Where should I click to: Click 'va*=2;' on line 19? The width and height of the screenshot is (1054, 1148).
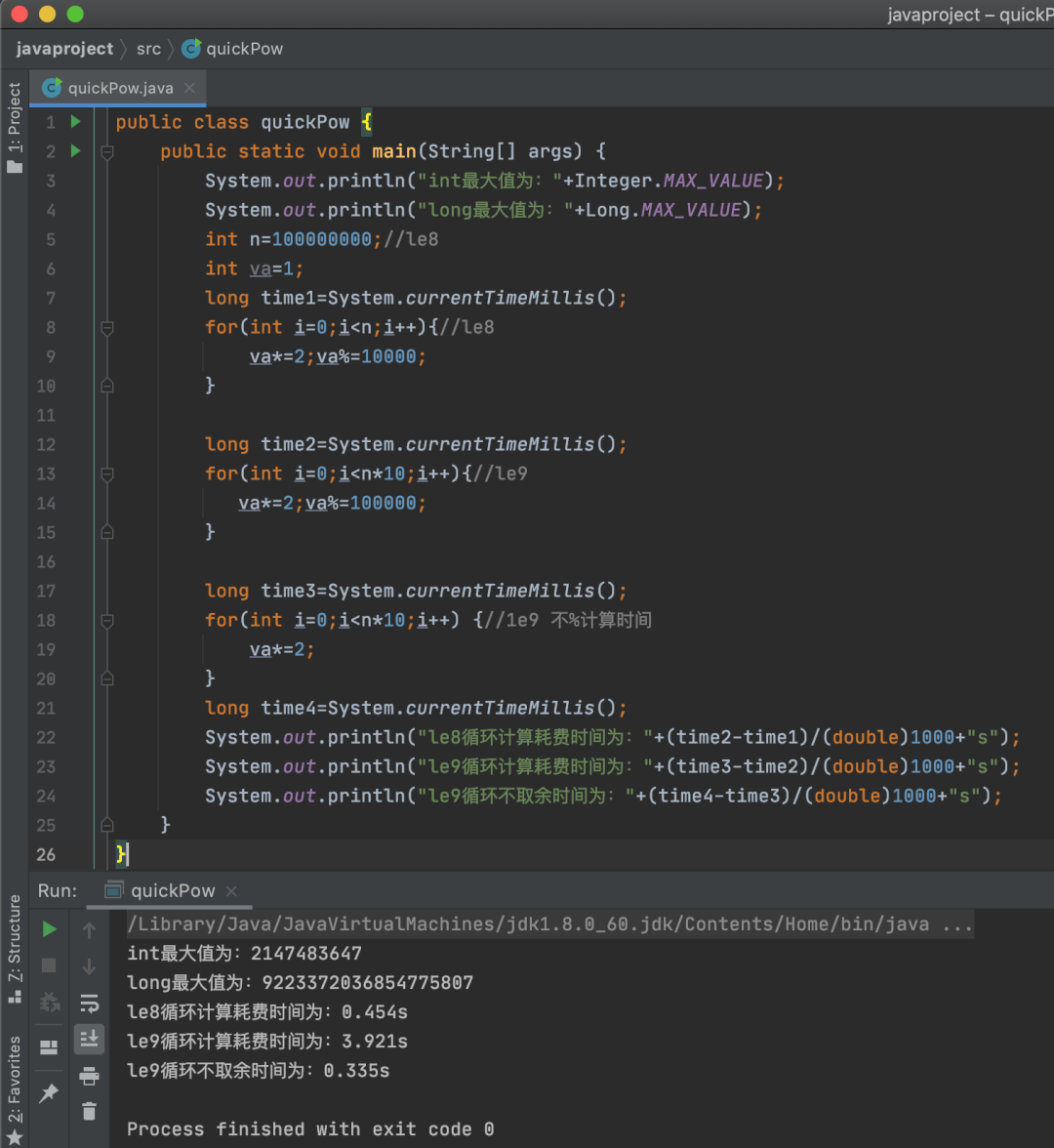pyautogui.click(x=283, y=649)
